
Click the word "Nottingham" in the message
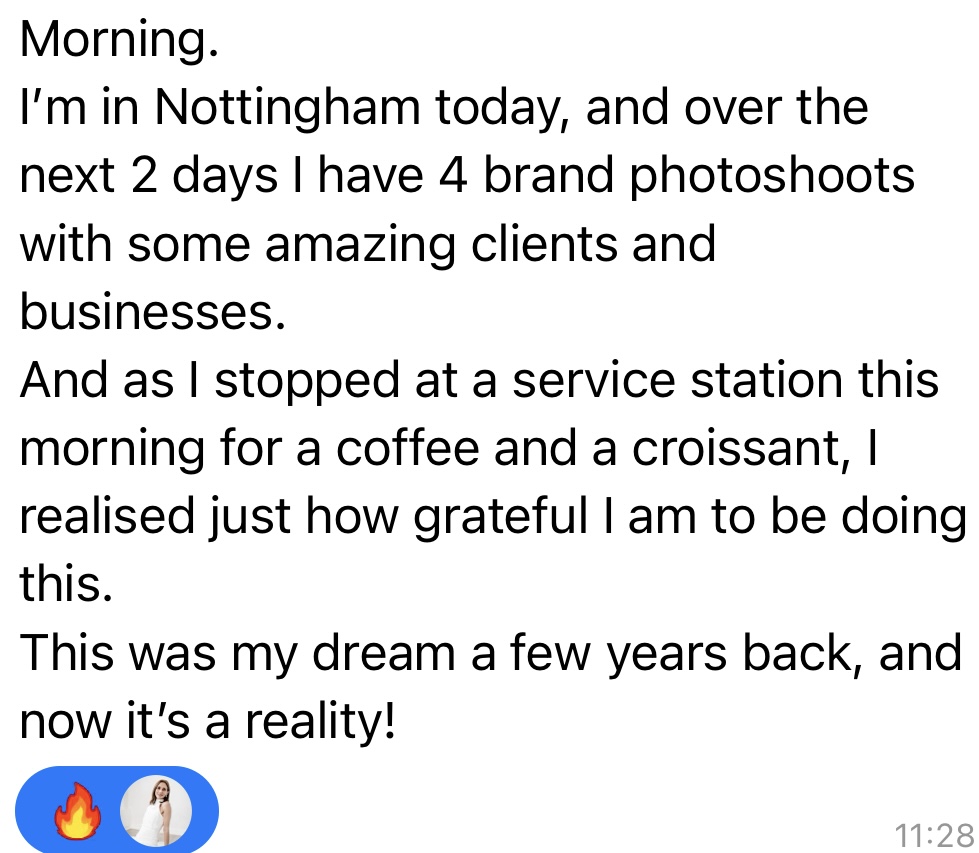pyautogui.click(x=289, y=108)
